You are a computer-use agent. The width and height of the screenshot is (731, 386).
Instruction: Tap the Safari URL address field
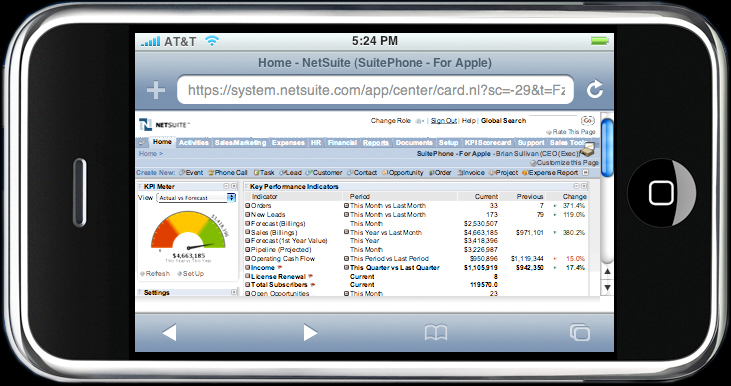point(375,90)
